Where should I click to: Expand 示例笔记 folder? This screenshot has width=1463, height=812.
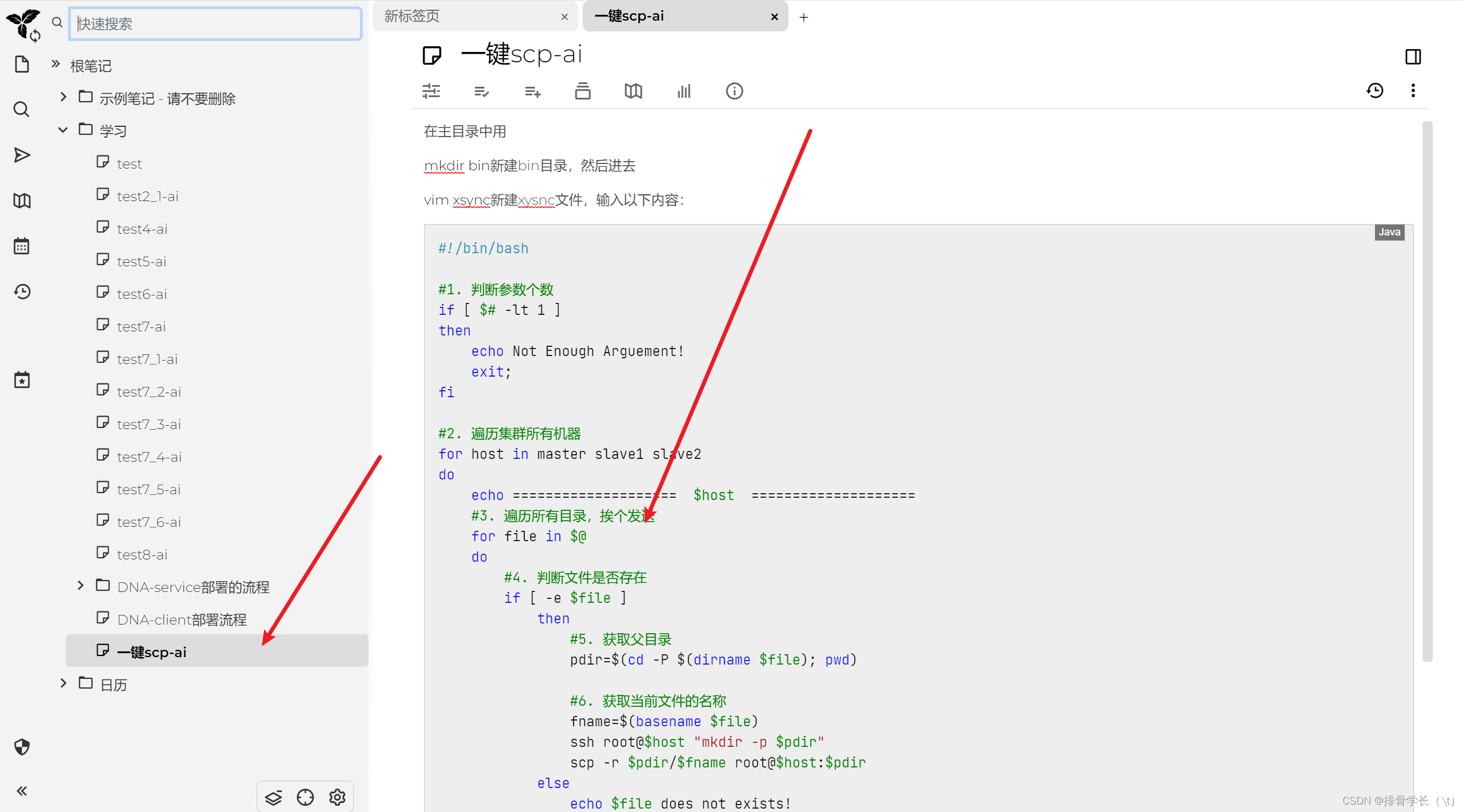[63, 97]
